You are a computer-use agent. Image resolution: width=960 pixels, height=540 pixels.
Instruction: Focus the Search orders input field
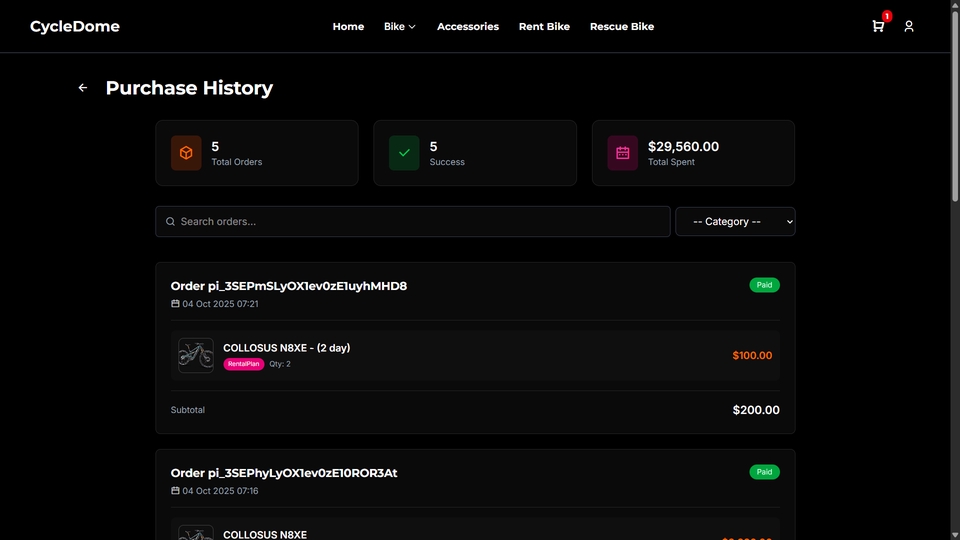click(x=420, y=222)
